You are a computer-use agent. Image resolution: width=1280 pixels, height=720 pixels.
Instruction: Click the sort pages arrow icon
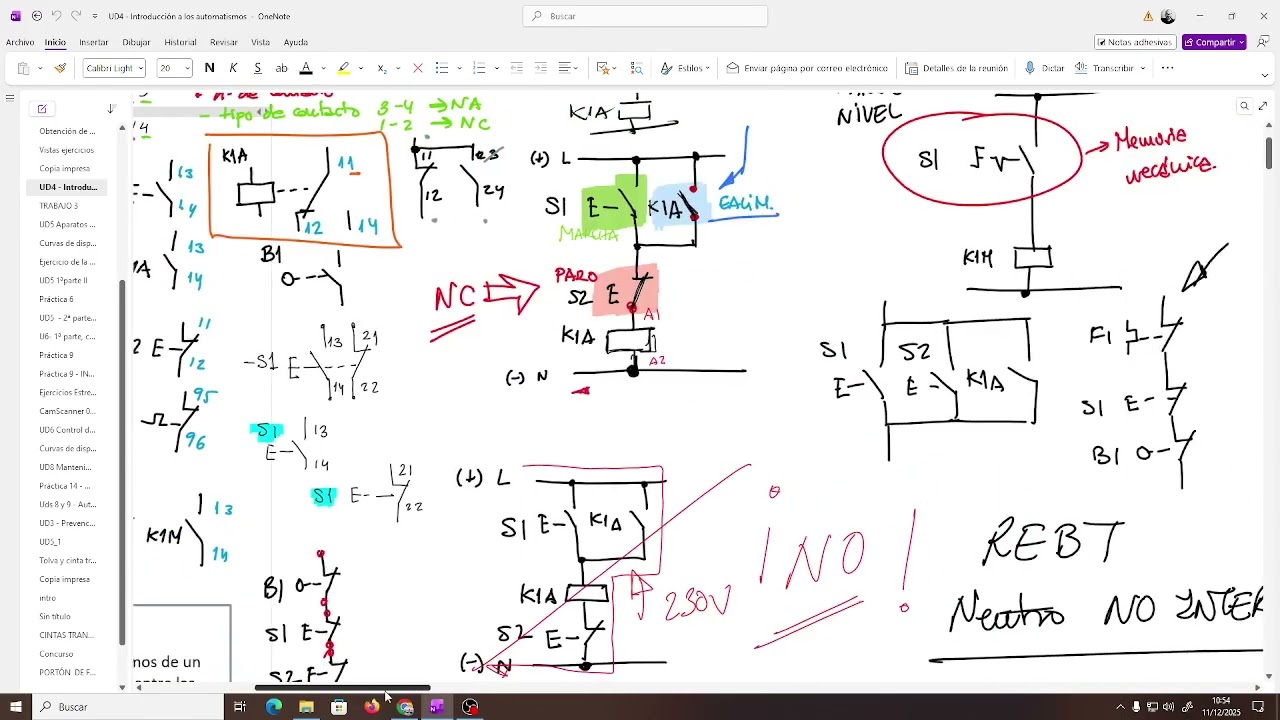pyautogui.click(x=111, y=108)
